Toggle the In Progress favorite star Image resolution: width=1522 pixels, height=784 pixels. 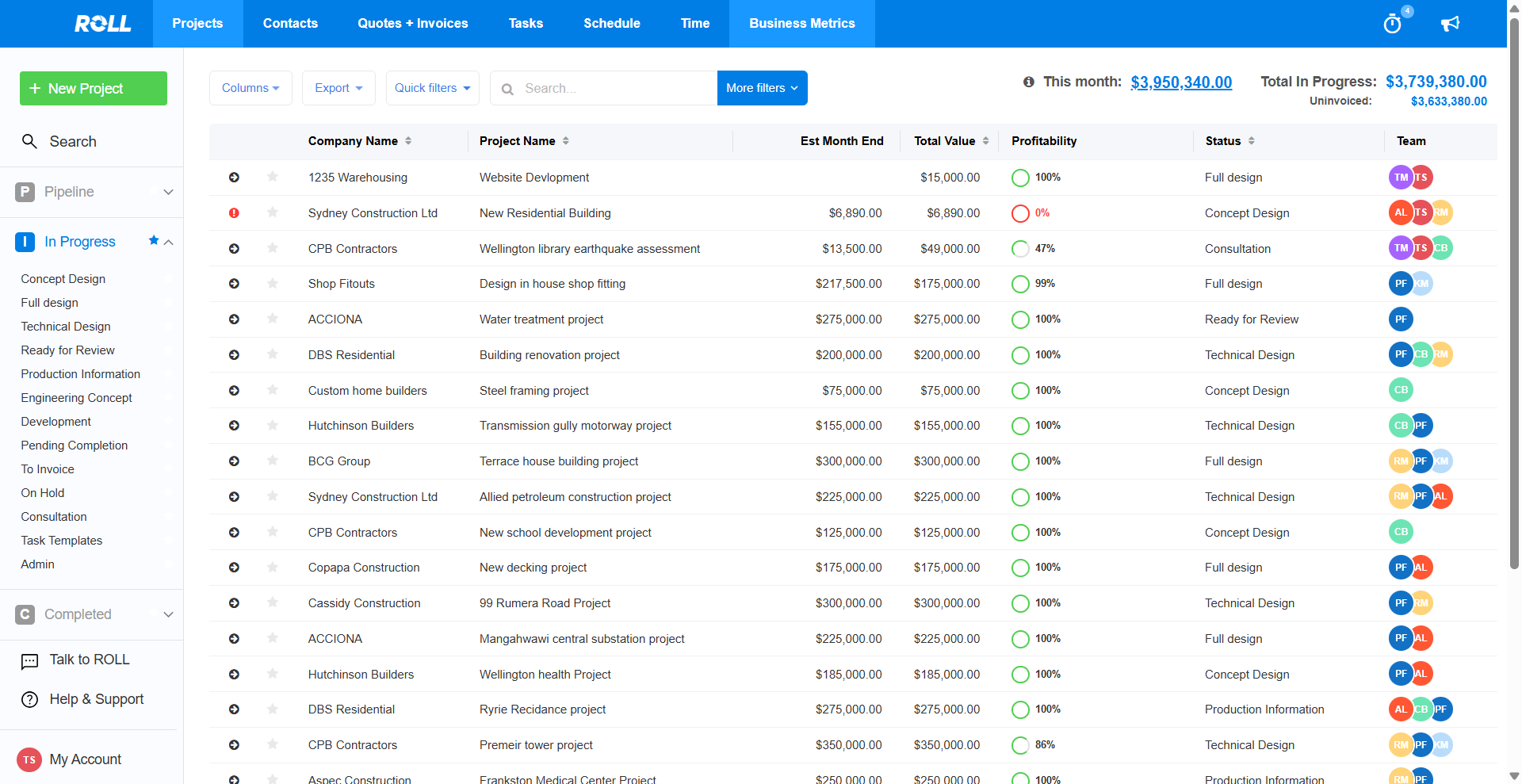[154, 241]
